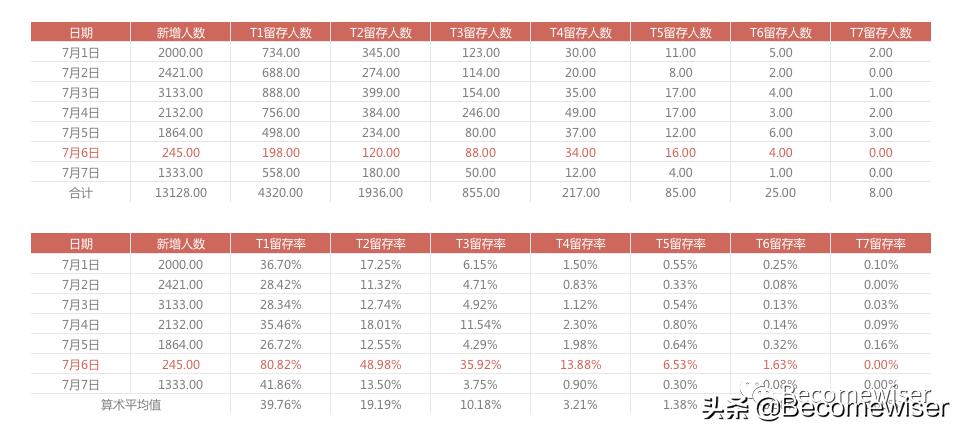
Task: Click the red 198.00 cell
Action: 280,152
